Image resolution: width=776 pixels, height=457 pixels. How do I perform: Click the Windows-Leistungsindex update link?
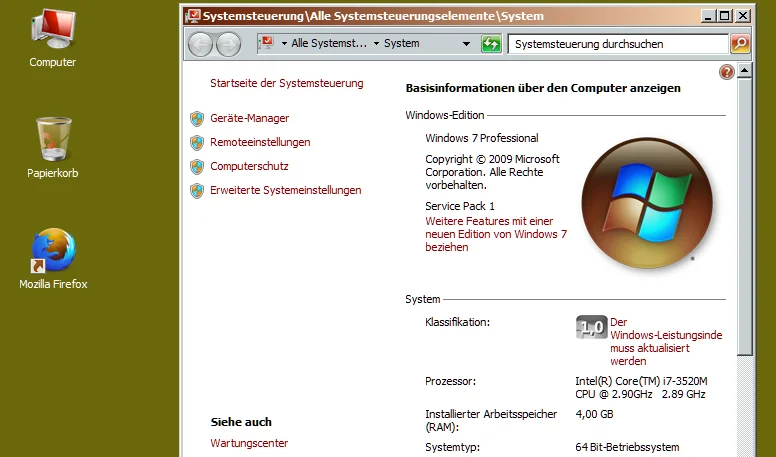coord(666,342)
